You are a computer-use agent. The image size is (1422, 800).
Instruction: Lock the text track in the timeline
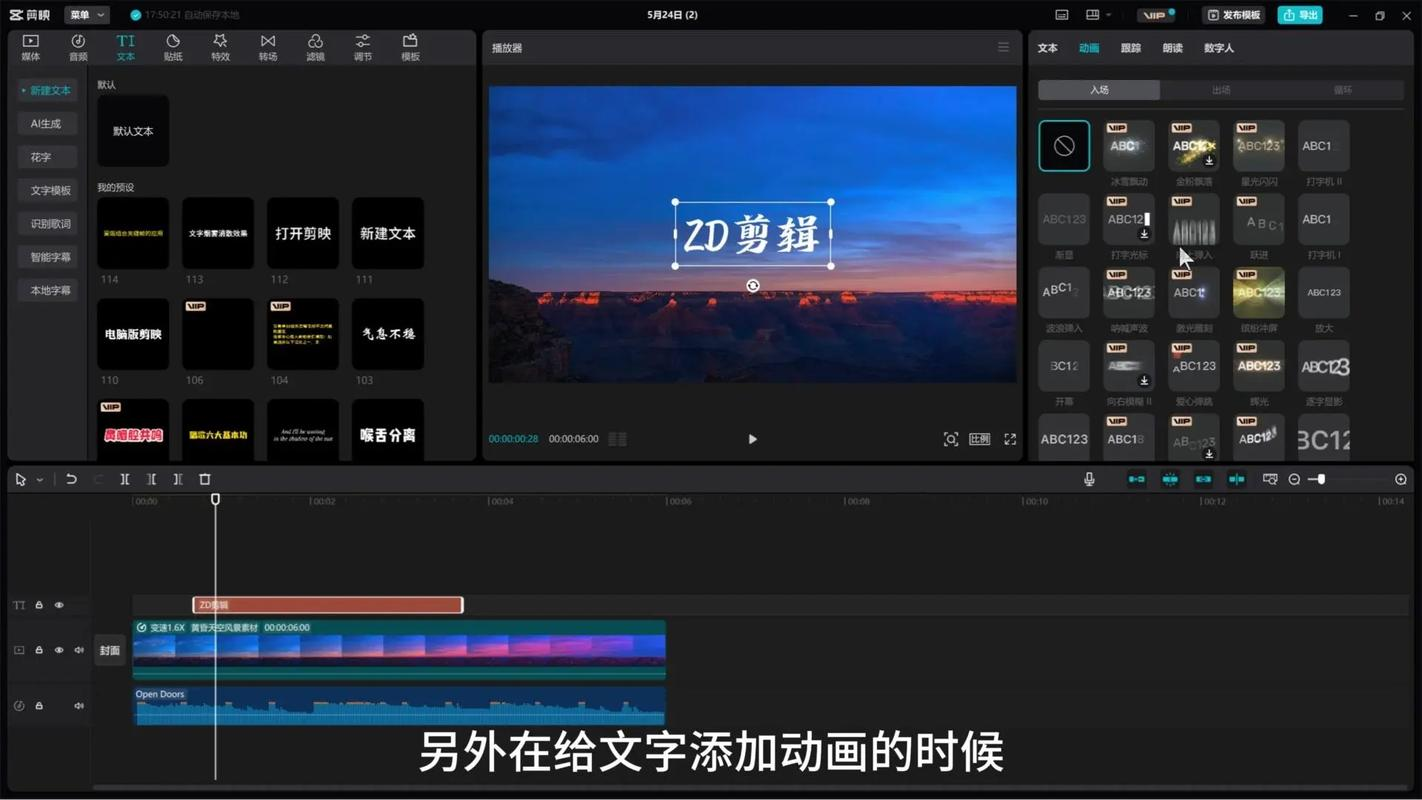(39, 605)
